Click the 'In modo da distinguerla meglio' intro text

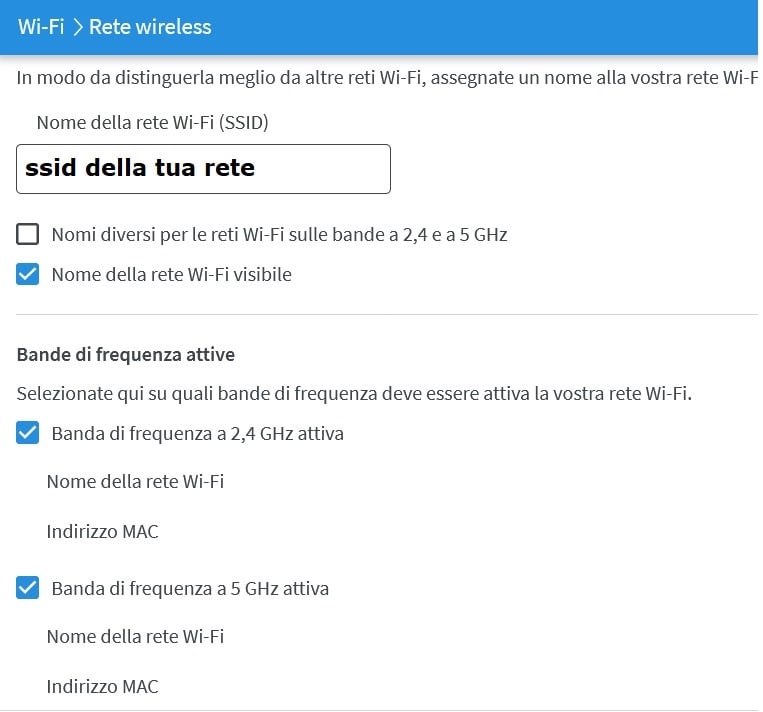pyautogui.click(x=387, y=78)
